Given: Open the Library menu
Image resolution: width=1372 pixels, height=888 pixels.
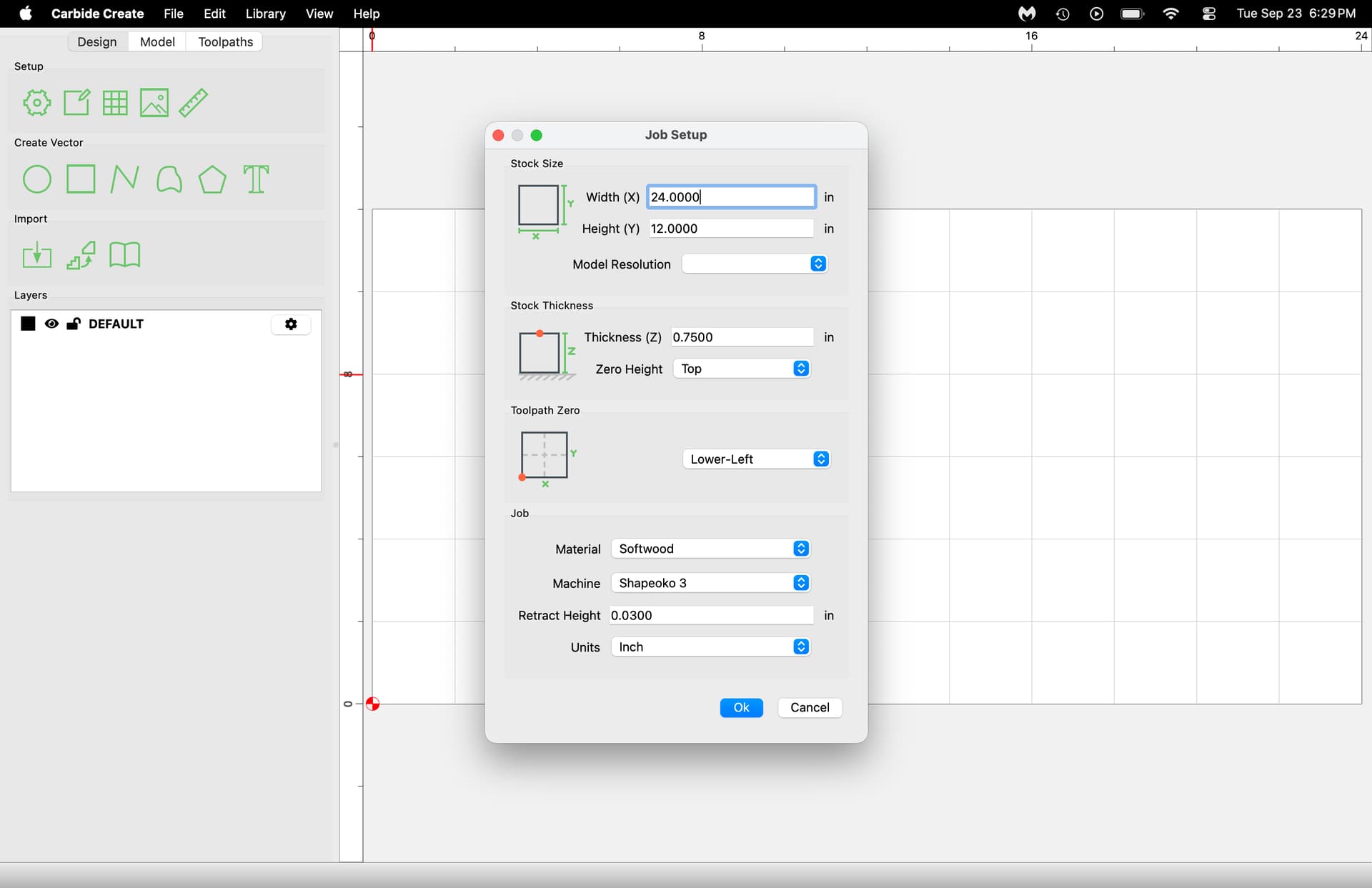Looking at the screenshot, I should [265, 14].
